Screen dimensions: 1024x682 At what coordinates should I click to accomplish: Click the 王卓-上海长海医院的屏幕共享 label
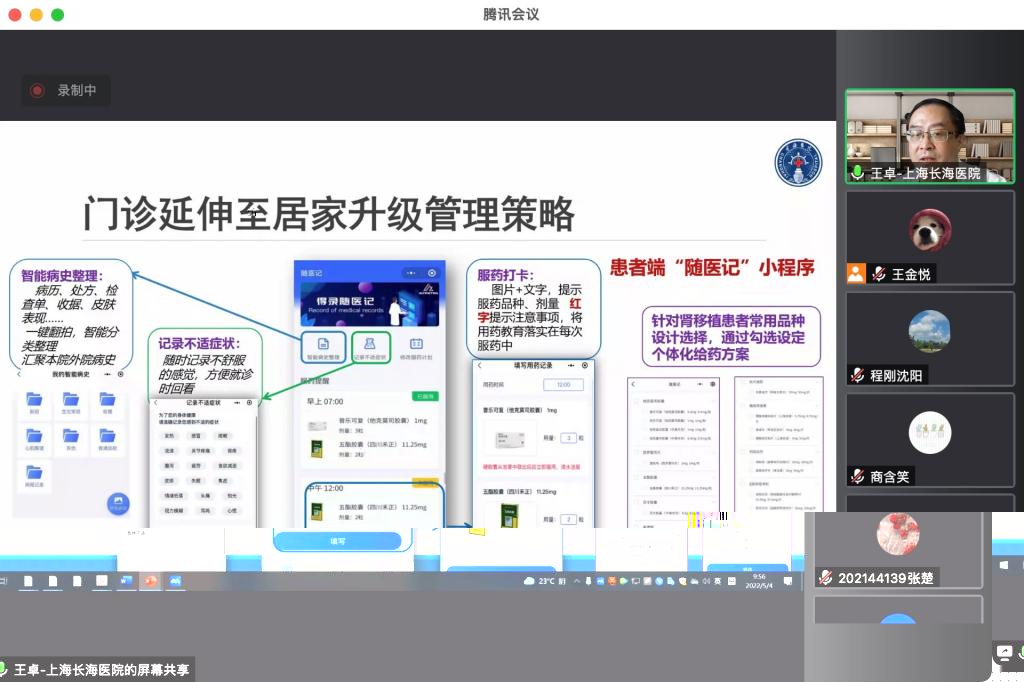point(101,670)
